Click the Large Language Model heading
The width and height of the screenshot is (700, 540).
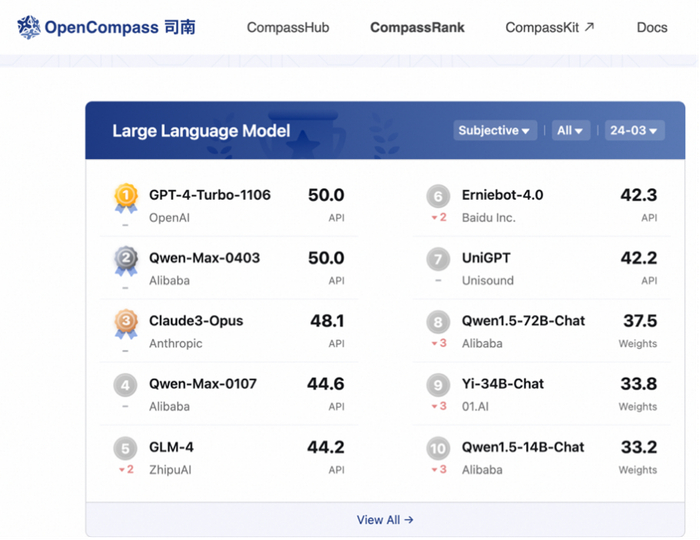click(201, 131)
